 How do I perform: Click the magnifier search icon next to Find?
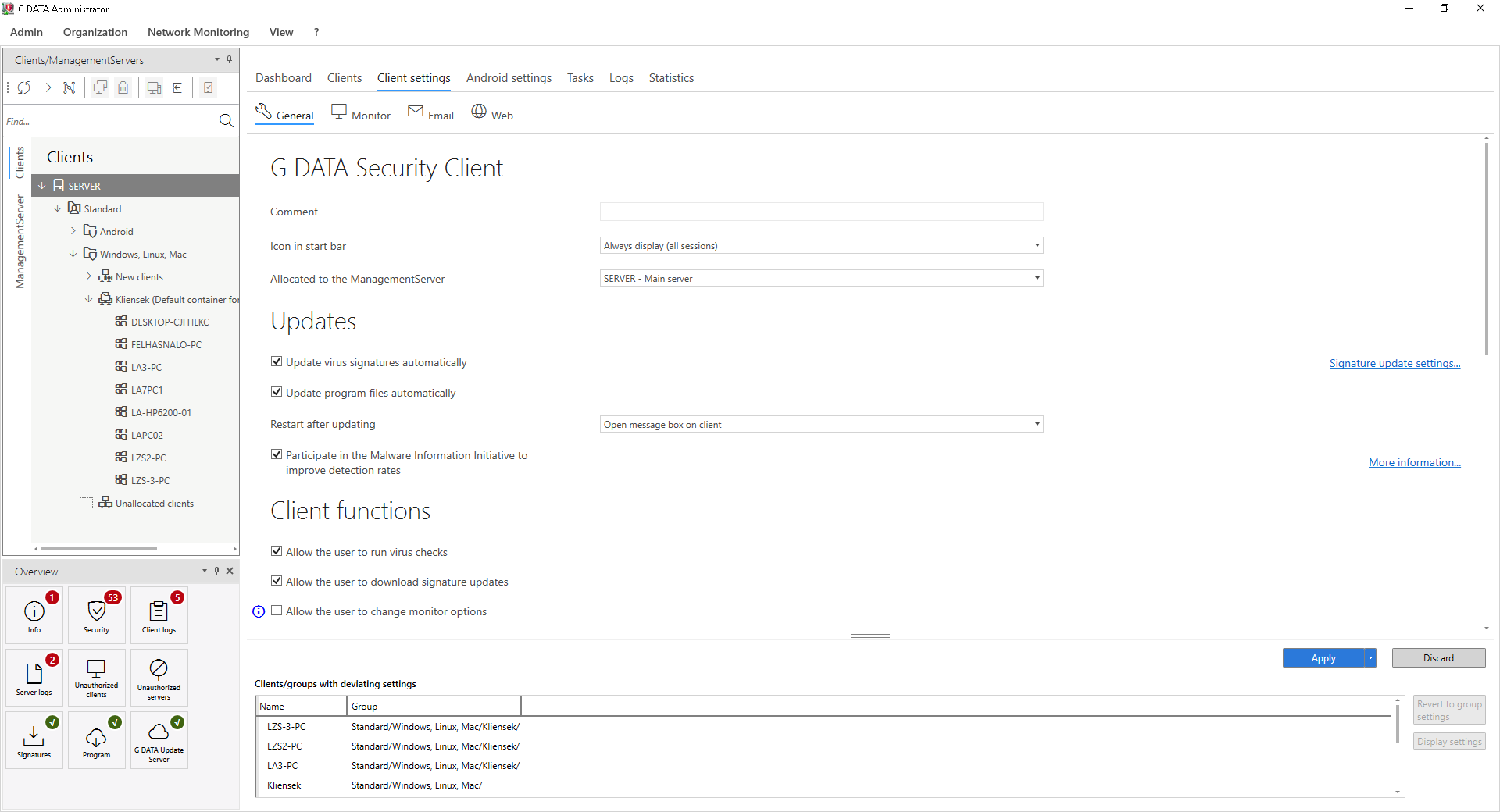click(x=226, y=120)
